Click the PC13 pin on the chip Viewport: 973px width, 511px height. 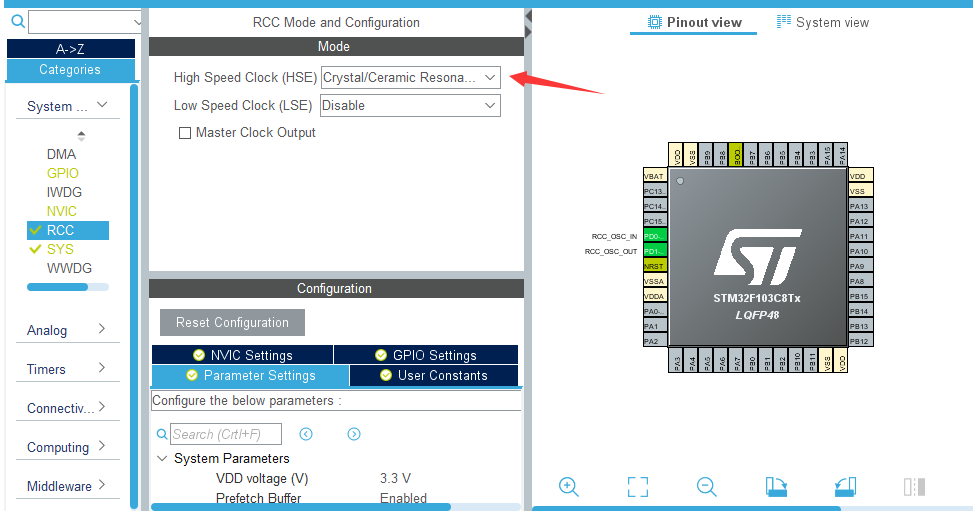pyautogui.click(x=655, y=191)
